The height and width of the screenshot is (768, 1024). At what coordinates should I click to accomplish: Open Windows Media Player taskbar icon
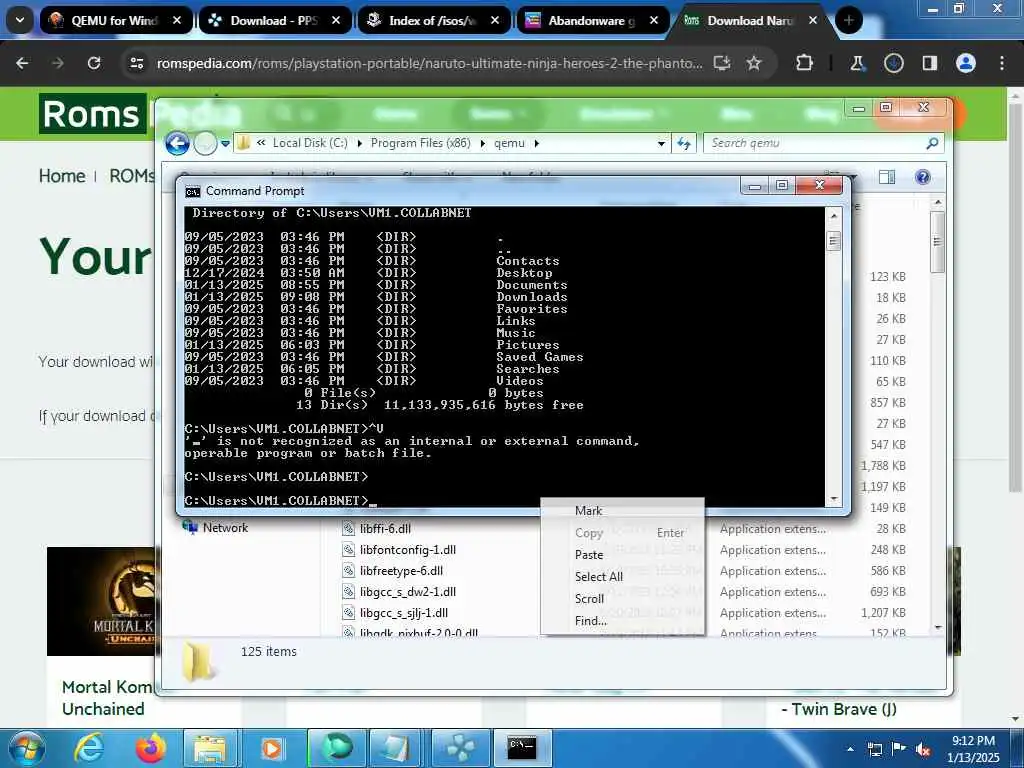272,748
